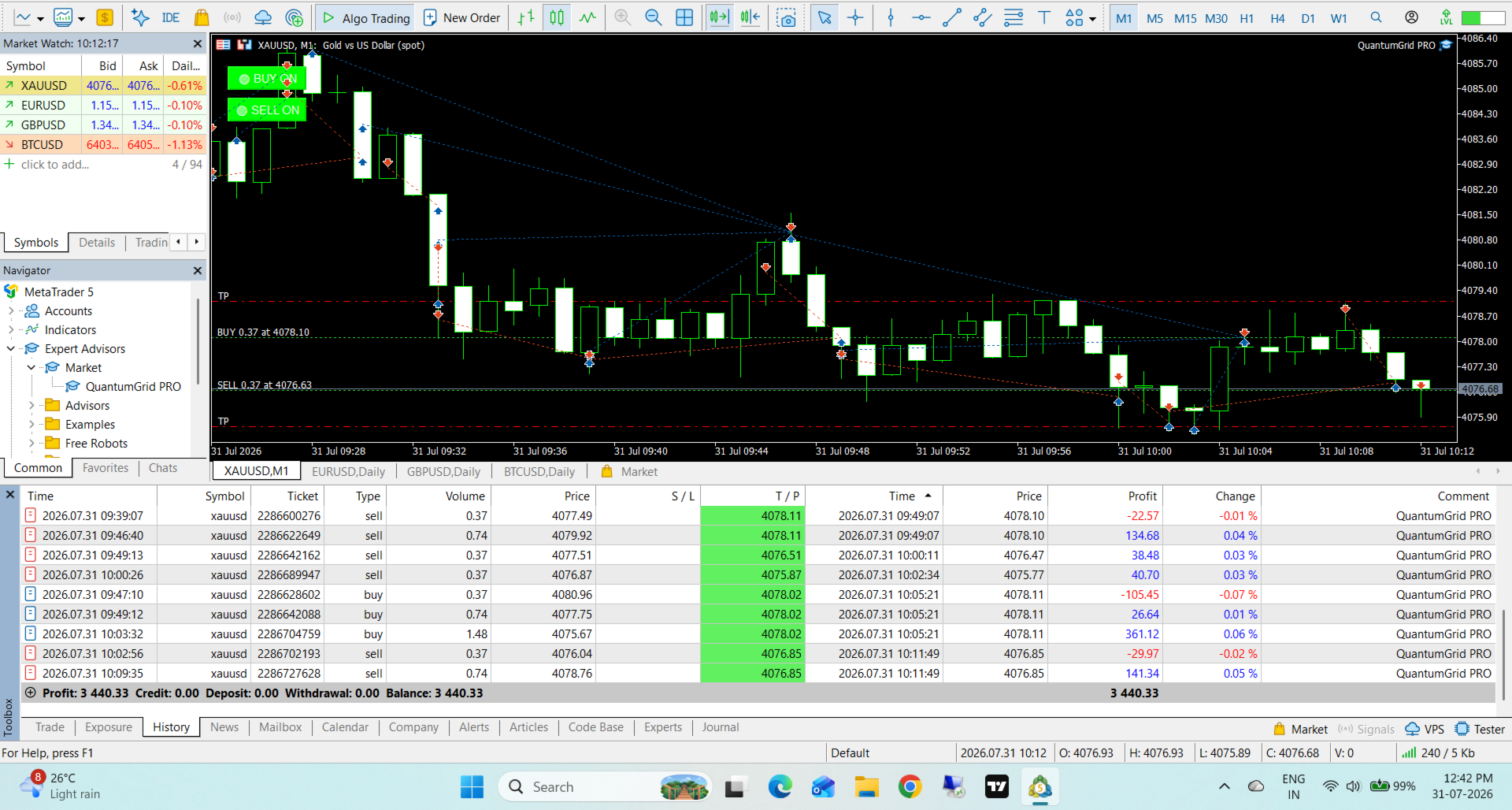
Task: Toggle chart auto scroll
Action: pyautogui.click(x=719, y=17)
